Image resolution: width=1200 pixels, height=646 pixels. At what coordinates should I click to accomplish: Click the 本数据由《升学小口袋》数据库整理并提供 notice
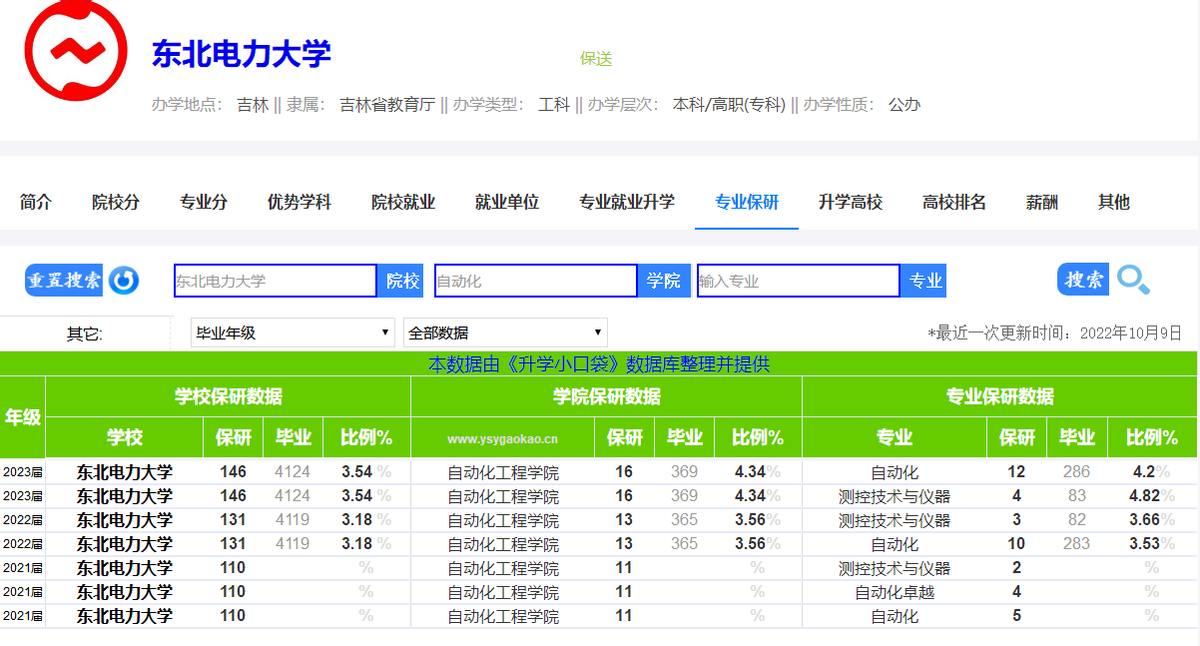[599, 364]
